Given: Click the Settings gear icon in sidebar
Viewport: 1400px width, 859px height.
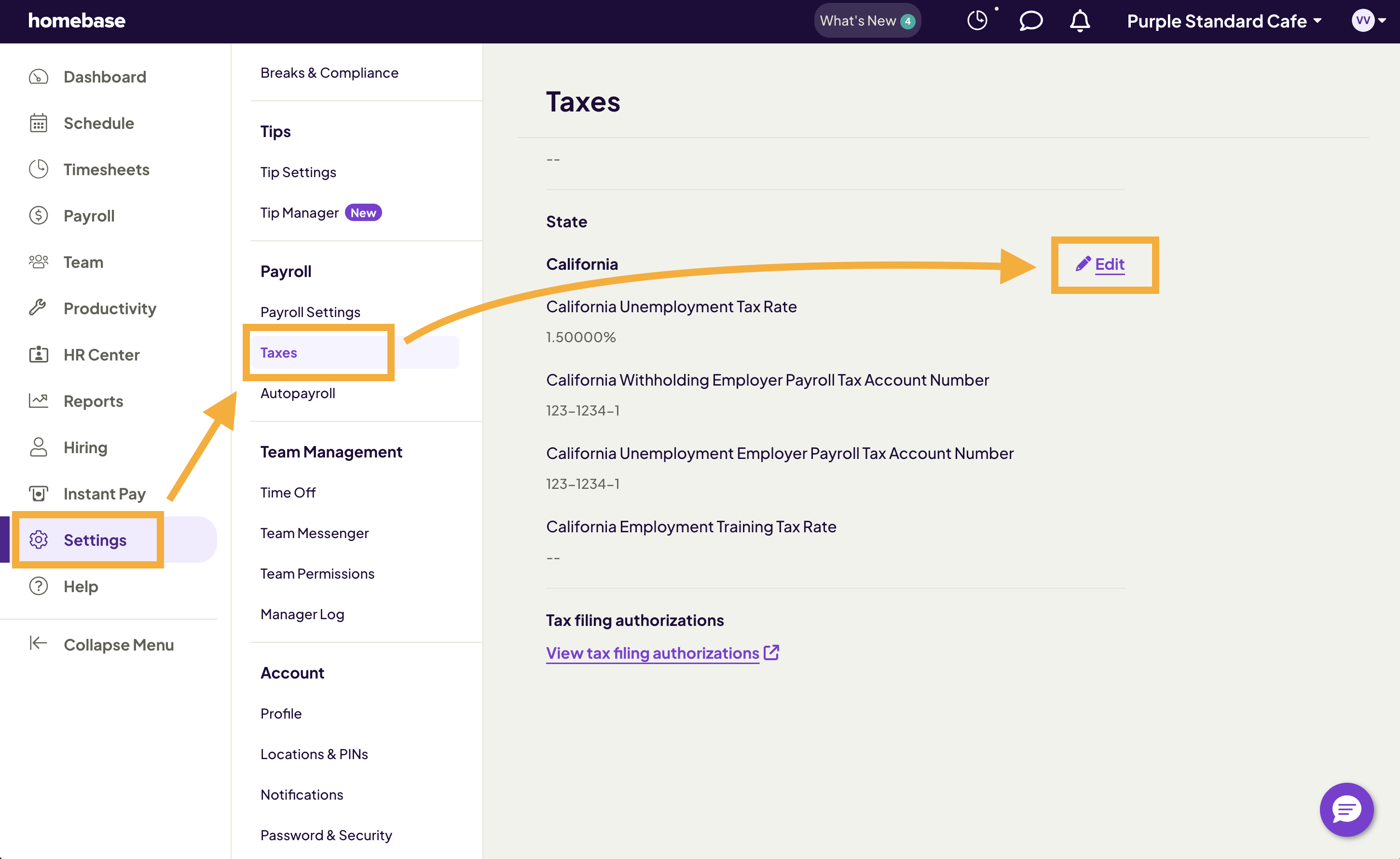Looking at the screenshot, I should click(x=38, y=540).
